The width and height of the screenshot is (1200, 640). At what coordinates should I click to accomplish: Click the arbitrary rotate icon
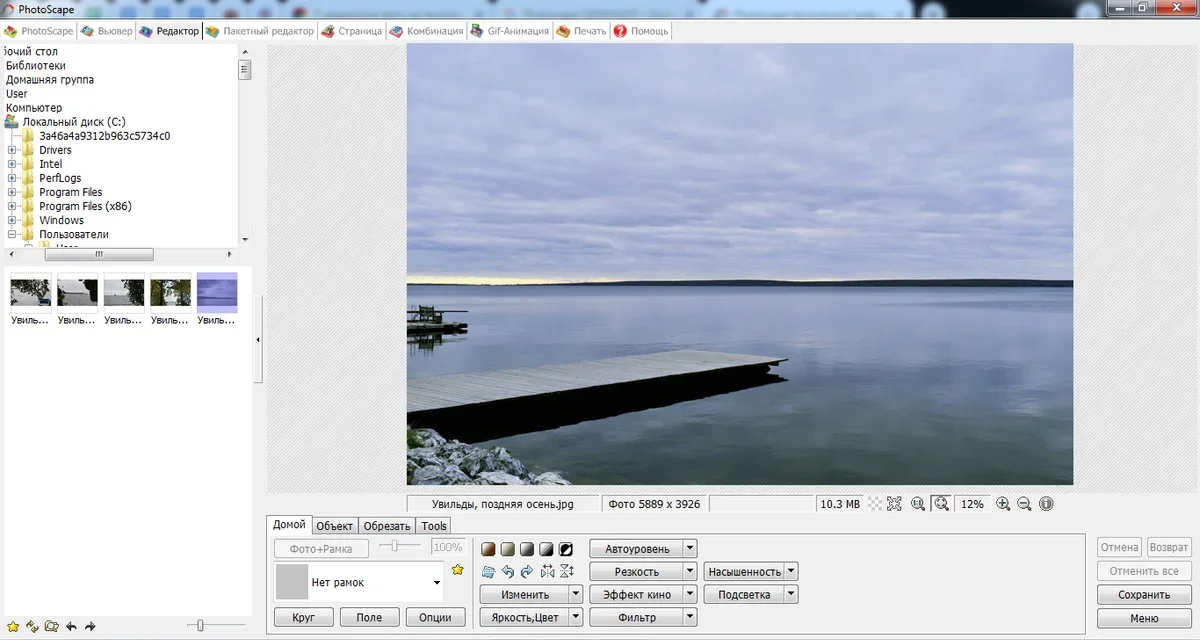click(488, 572)
